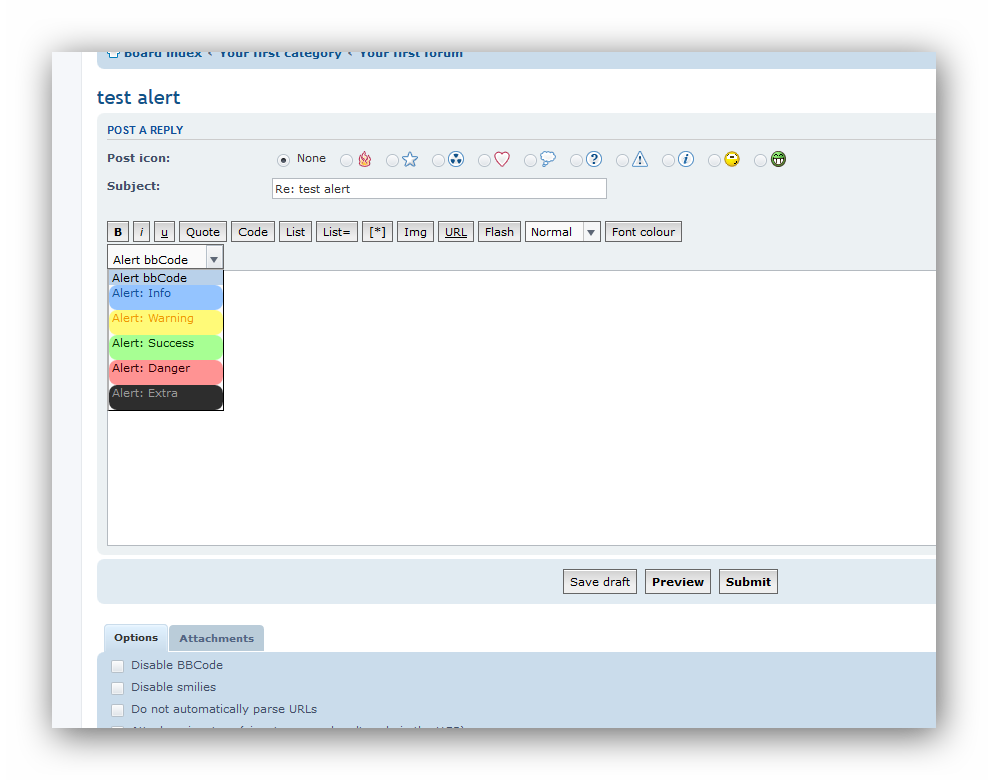Screen dimensions: 988x780
Task: Select the radioactive post icon
Action: (x=456, y=159)
